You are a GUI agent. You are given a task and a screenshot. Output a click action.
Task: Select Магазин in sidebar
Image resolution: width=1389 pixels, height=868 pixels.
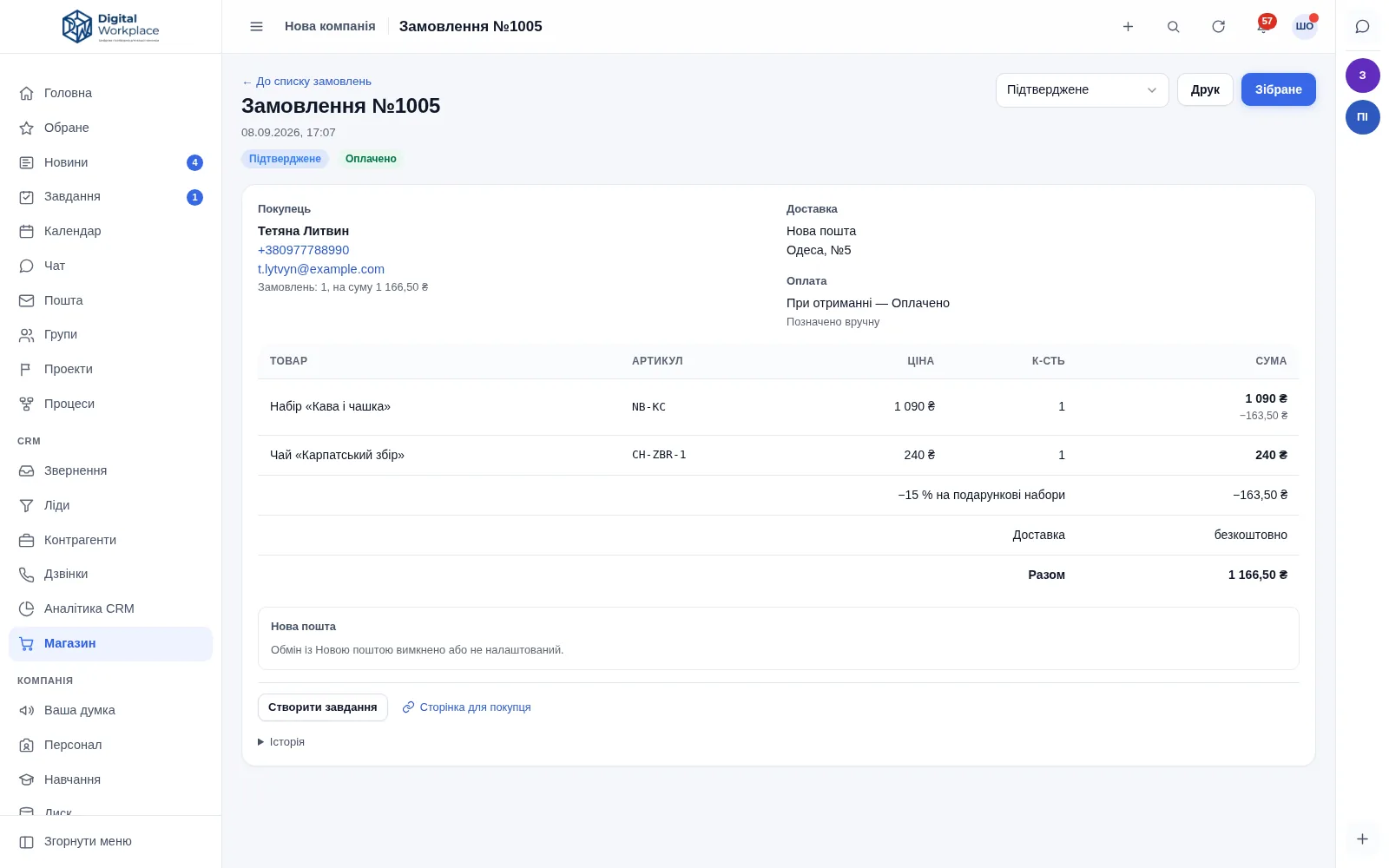click(x=110, y=643)
